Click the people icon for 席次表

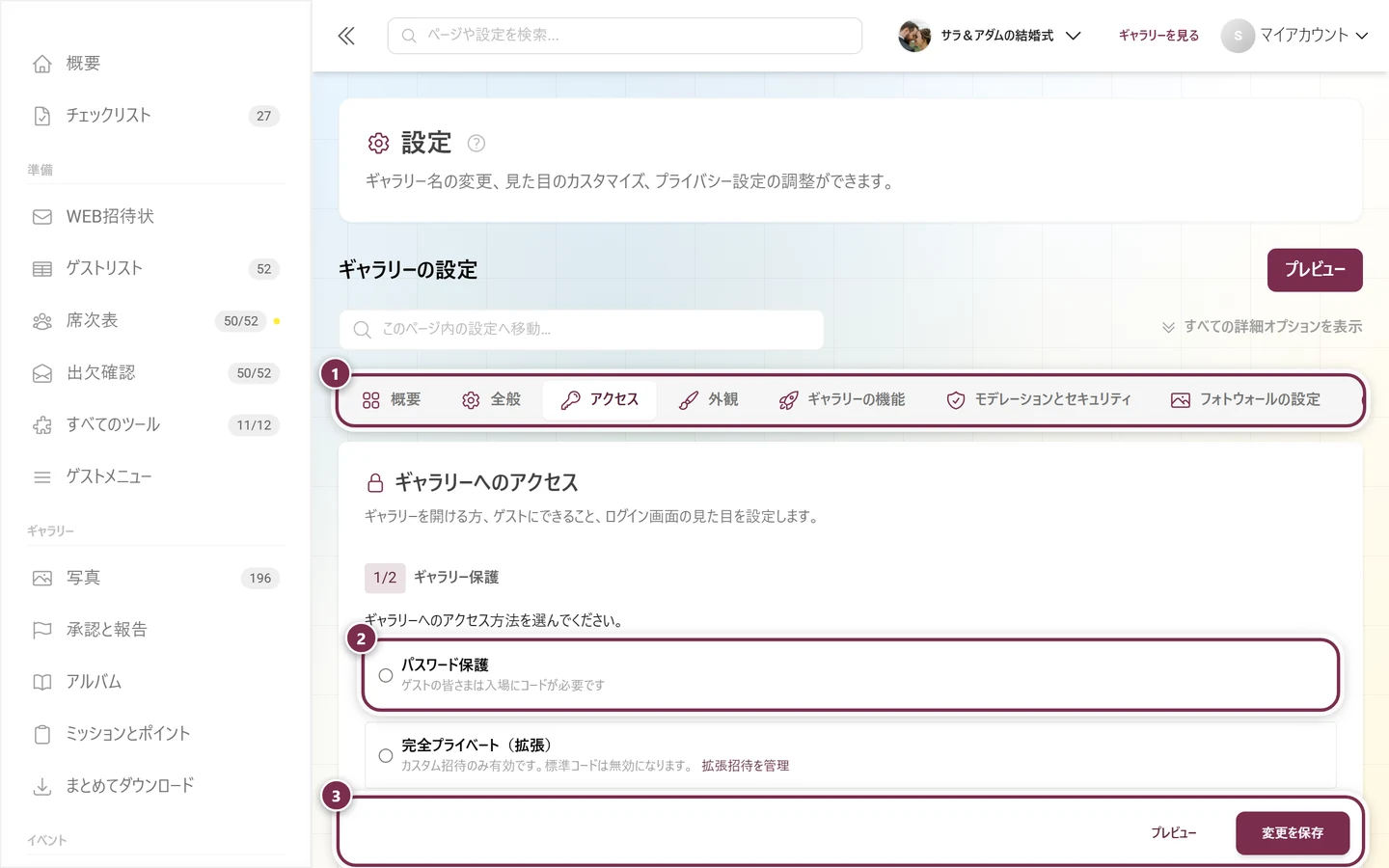pyautogui.click(x=42, y=321)
